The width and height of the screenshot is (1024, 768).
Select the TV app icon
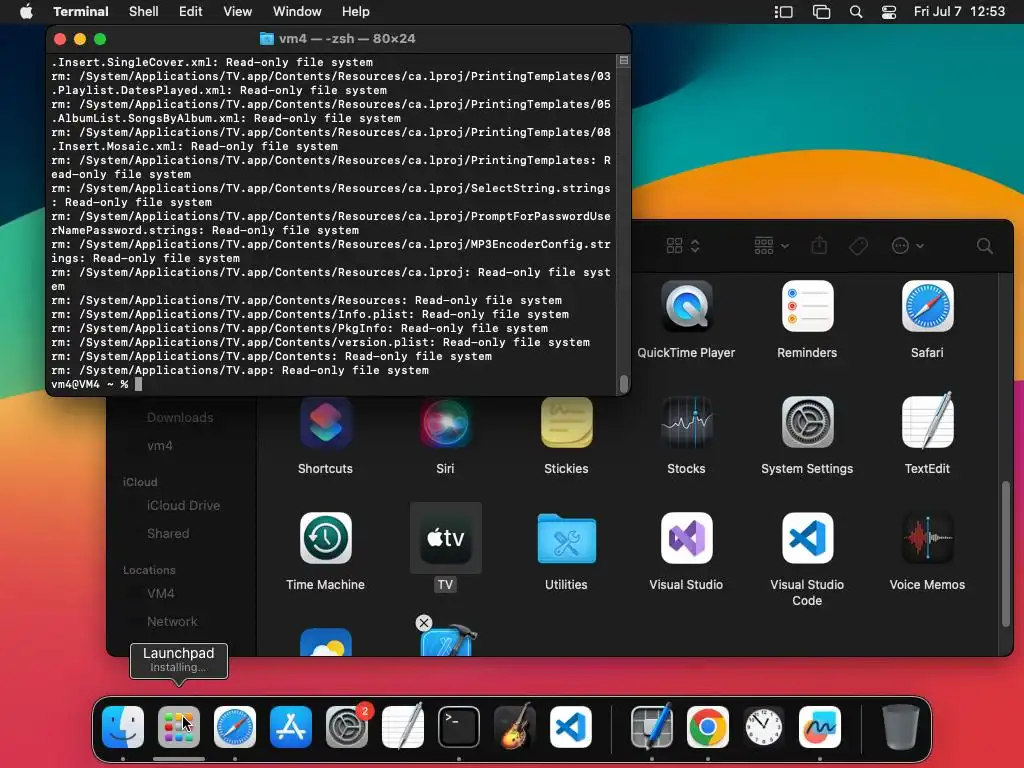(x=445, y=538)
